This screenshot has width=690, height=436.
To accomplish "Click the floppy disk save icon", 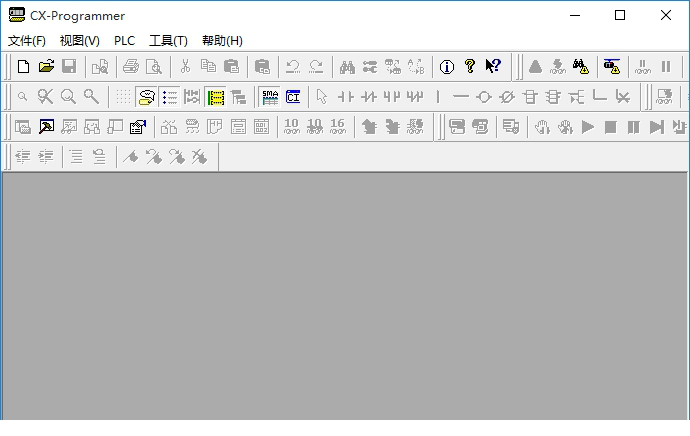I will 69,66.
